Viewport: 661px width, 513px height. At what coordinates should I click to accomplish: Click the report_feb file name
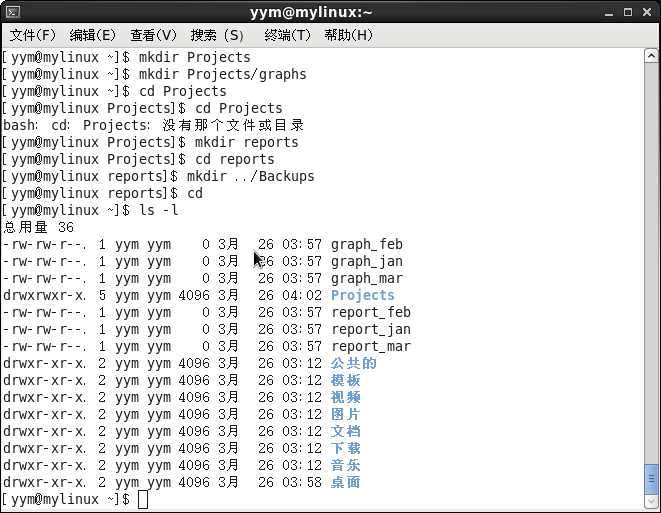coord(371,312)
